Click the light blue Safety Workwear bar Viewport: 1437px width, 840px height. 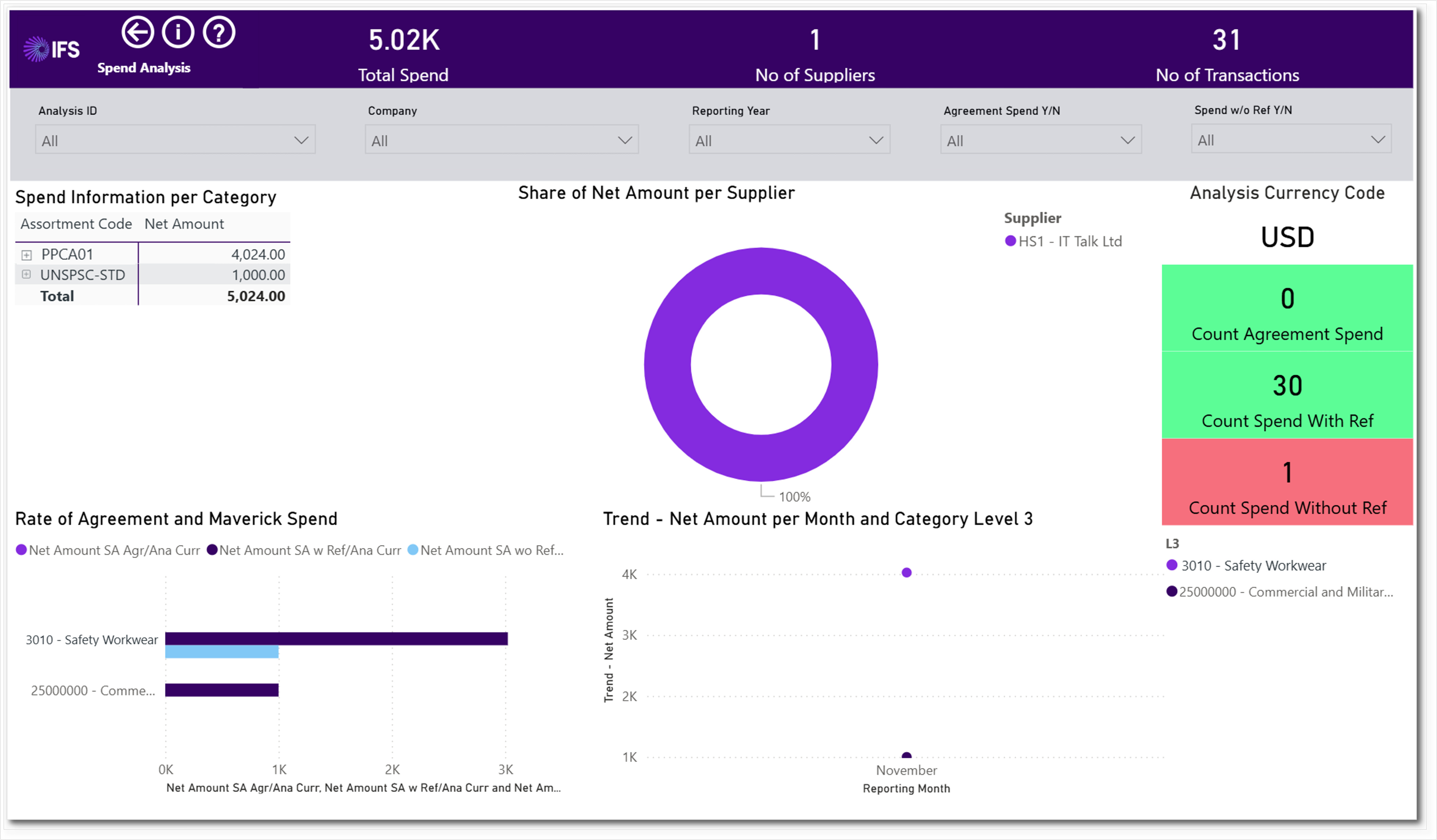pyautogui.click(x=222, y=652)
